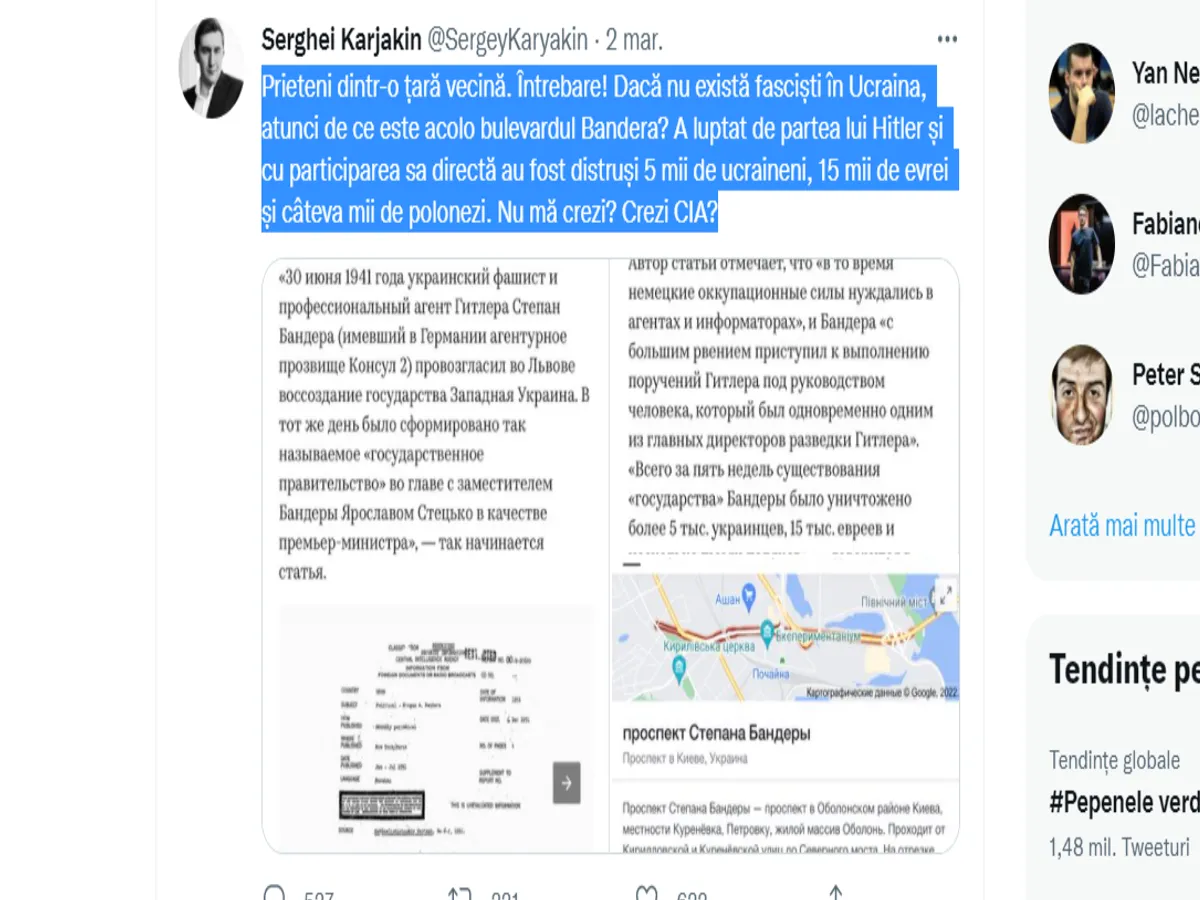Open Serghei Karjakin's profile avatar
Screen dimensions: 1200x900
coord(211,68)
